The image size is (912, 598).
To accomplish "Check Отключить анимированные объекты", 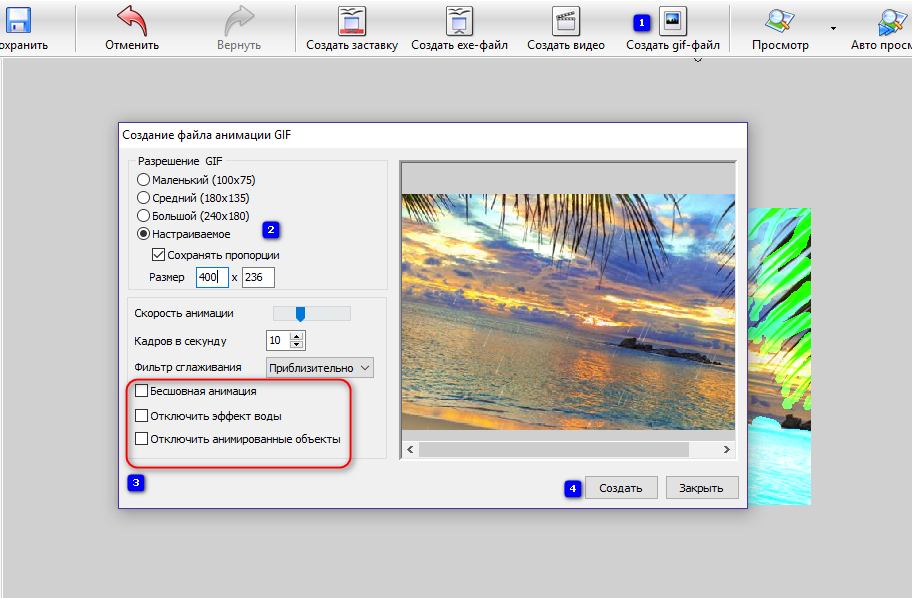I will pos(141,439).
